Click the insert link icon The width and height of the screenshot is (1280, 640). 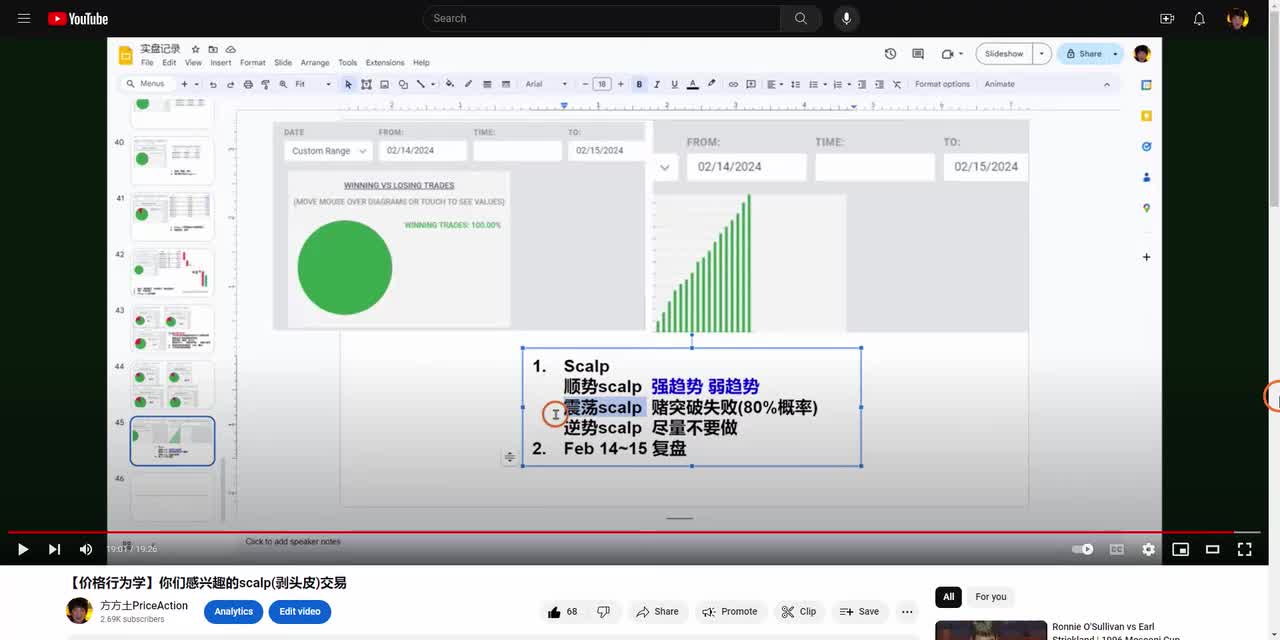(x=733, y=84)
